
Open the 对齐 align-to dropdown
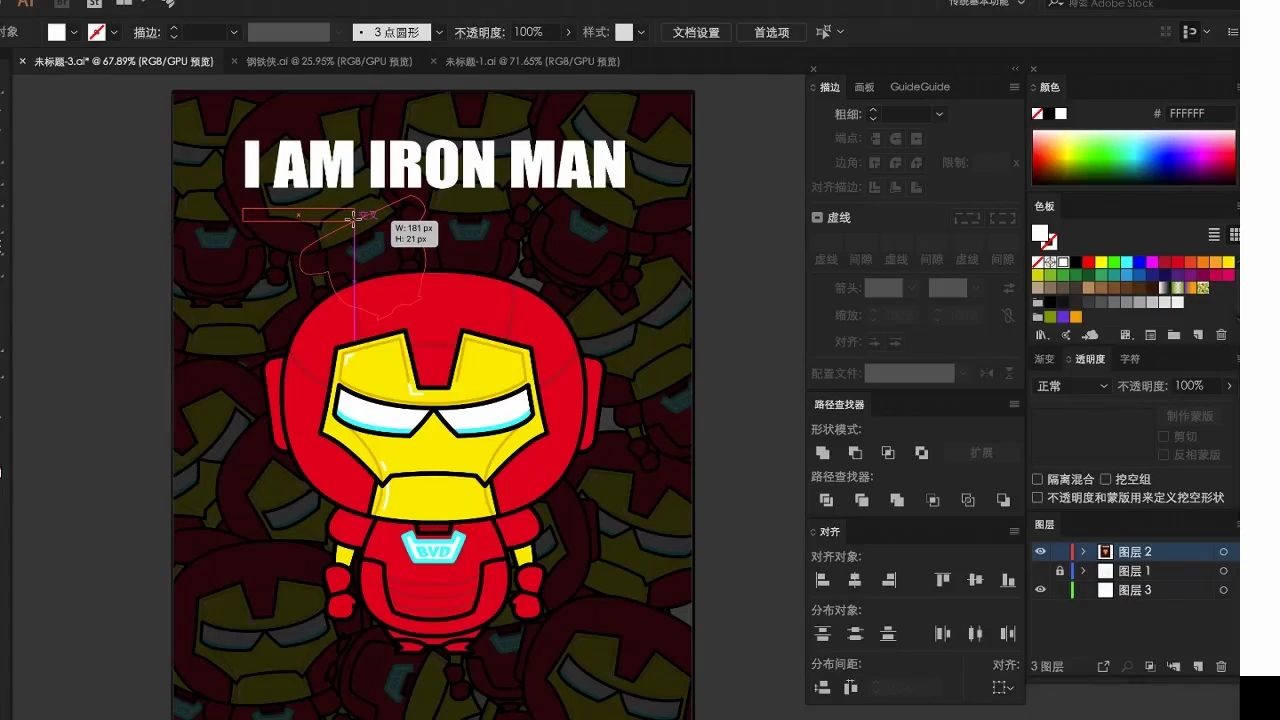coord(1003,687)
